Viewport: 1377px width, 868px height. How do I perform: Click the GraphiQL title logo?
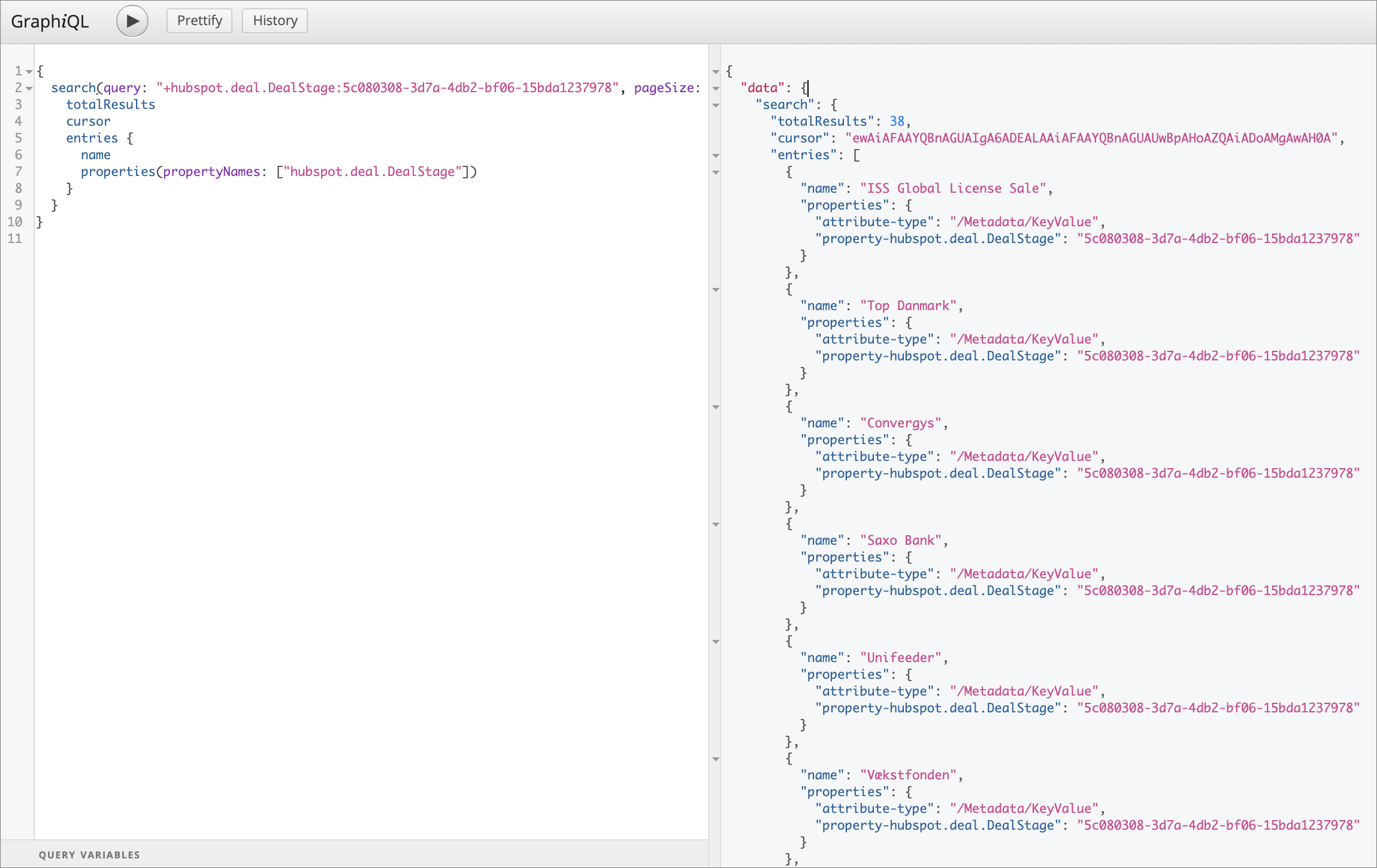[50, 22]
